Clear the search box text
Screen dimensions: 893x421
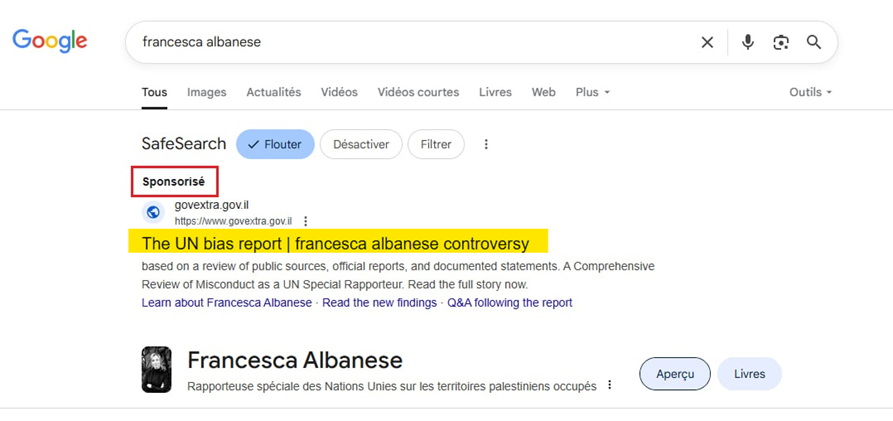(707, 42)
